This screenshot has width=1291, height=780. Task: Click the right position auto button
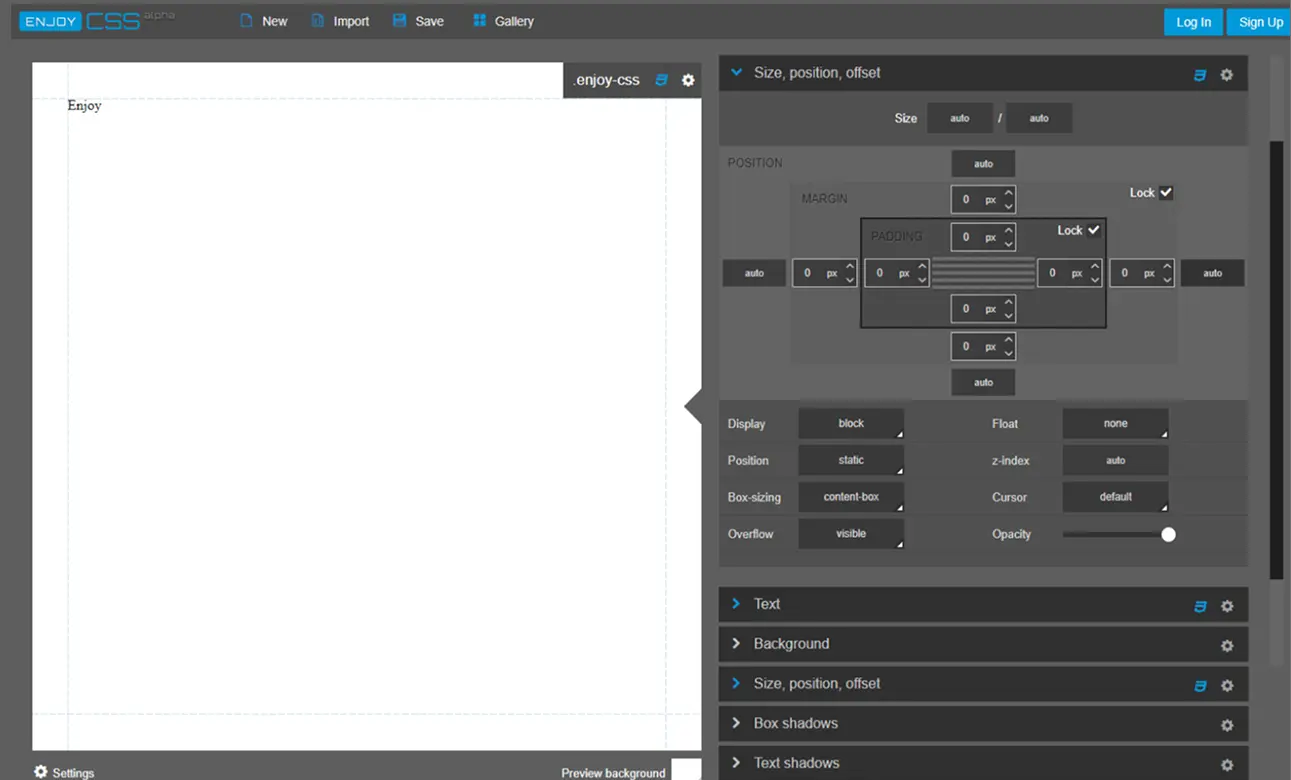(1212, 273)
